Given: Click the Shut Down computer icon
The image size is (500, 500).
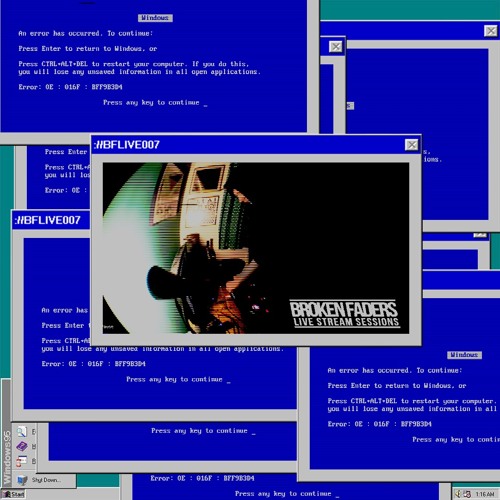Looking at the screenshot, I should tap(22, 480).
